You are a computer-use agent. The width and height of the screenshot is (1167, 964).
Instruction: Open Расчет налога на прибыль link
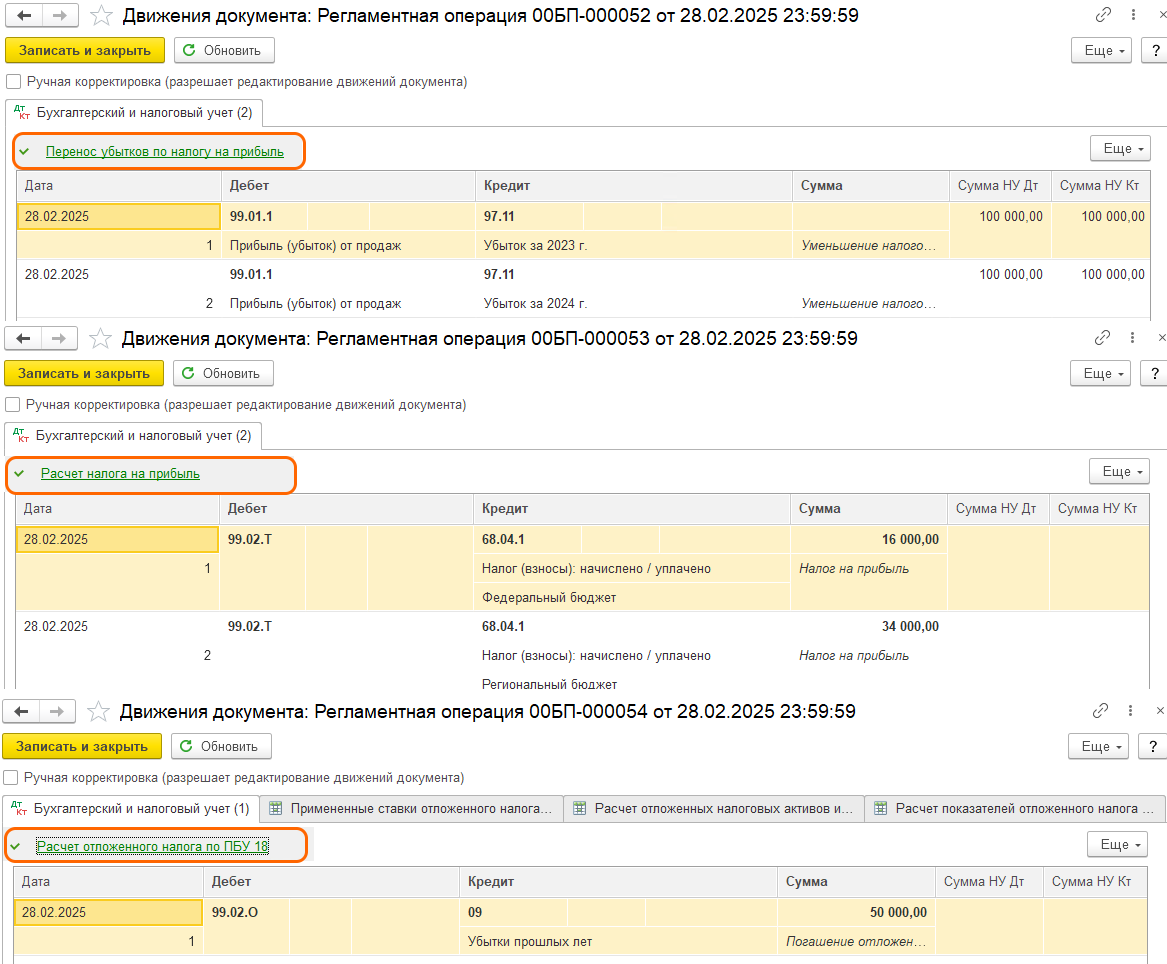(120, 474)
